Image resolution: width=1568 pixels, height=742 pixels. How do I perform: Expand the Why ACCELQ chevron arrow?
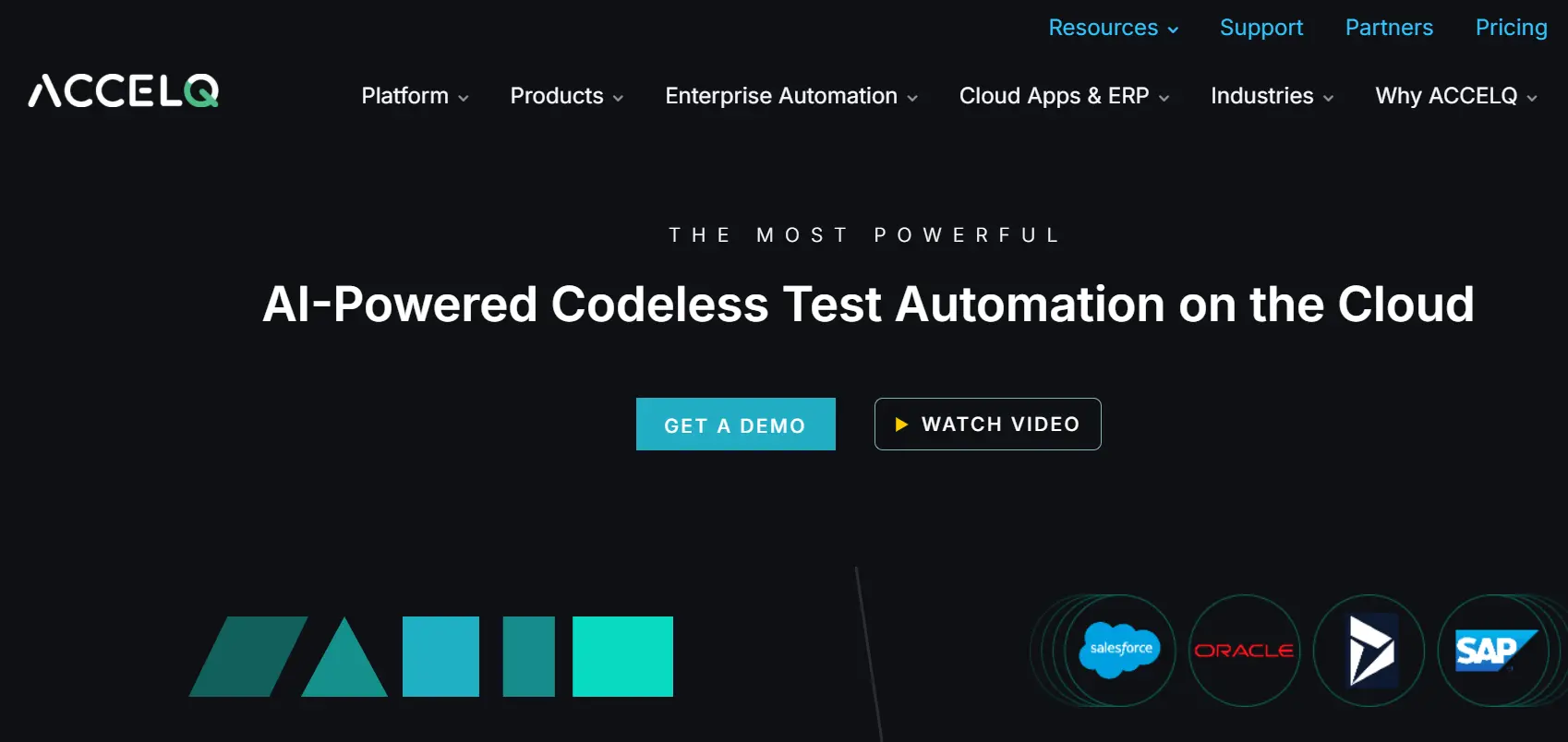tap(1532, 98)
